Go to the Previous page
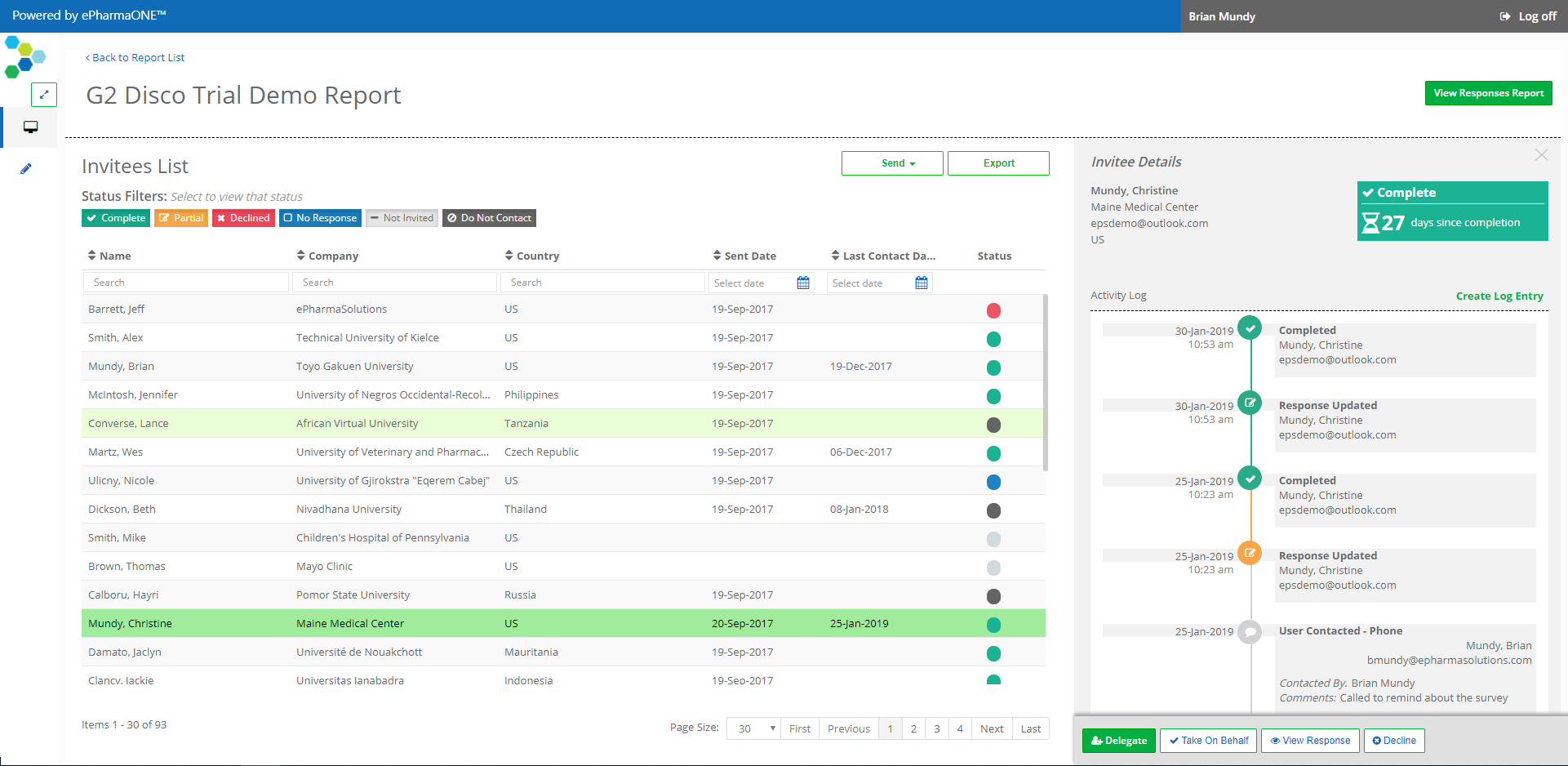1568x766 pixels. [x=849, y=728]
